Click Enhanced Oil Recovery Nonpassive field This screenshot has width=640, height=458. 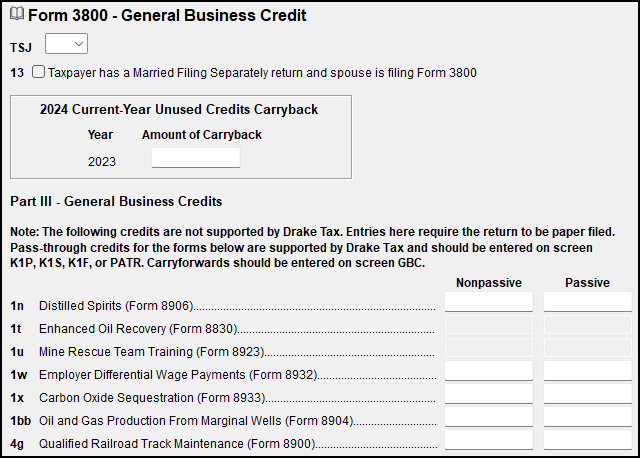click(489, 325)
